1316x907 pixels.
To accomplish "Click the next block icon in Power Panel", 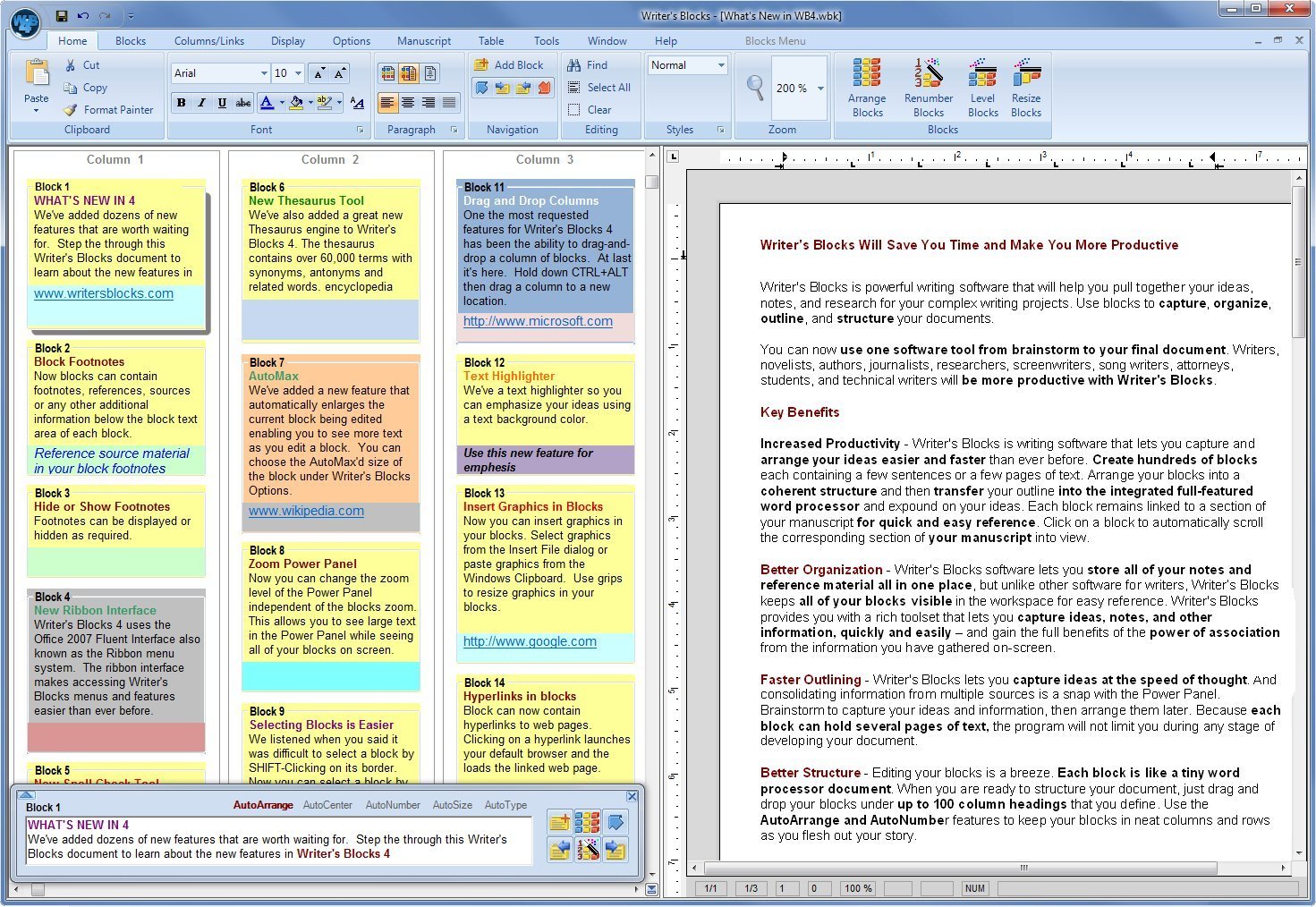I will [616, 850].
